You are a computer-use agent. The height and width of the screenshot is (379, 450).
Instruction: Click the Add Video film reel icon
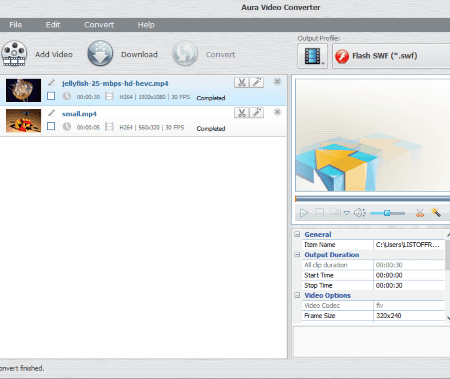pyautogui.click(x=14, y=53)
